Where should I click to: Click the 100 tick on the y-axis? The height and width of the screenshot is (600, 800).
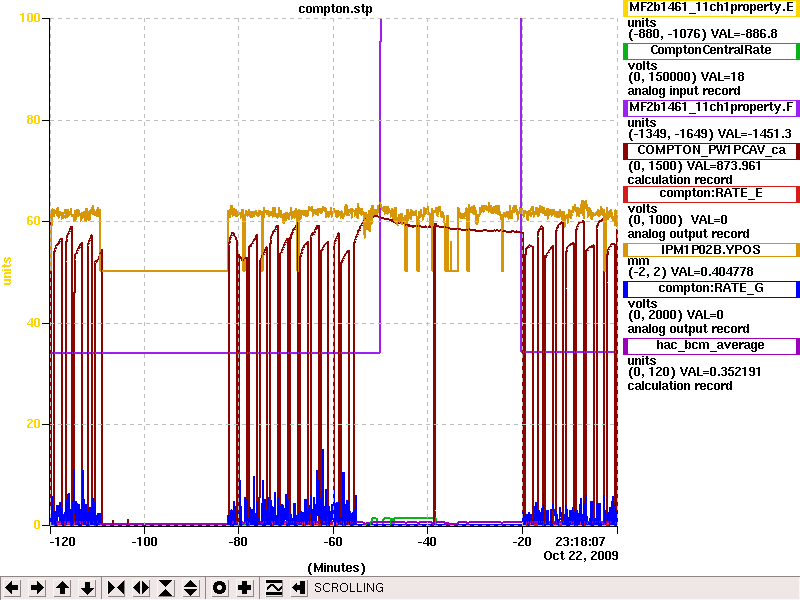tap(30, 18)
